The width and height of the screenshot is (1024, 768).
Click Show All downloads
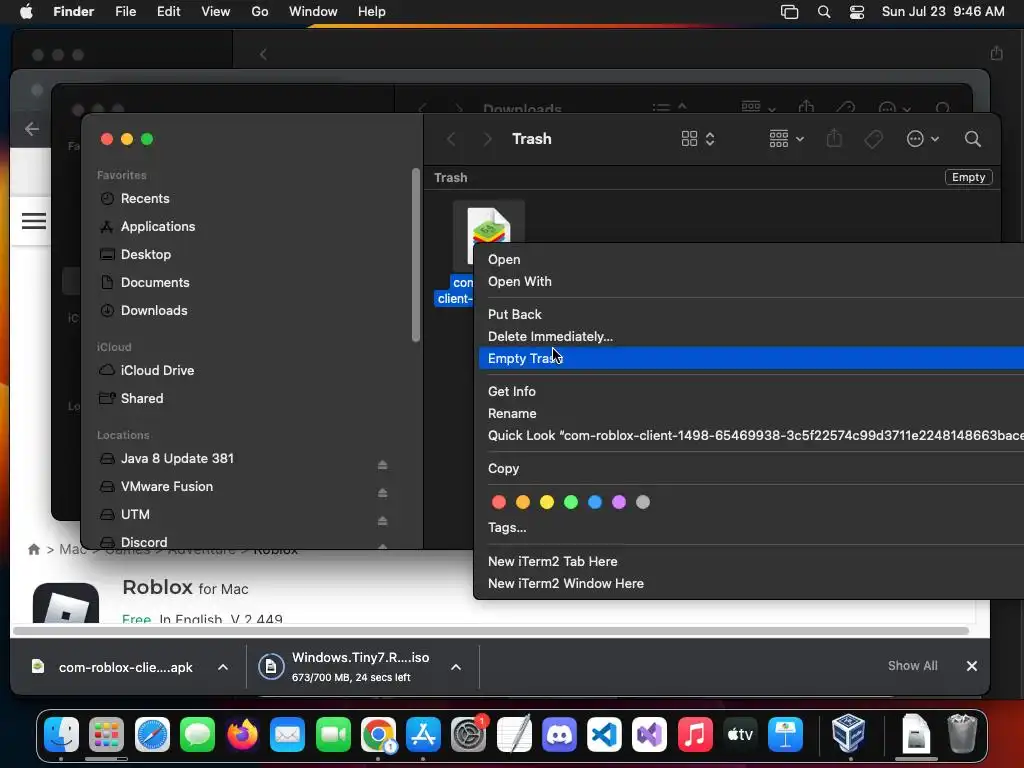[912, 666]
